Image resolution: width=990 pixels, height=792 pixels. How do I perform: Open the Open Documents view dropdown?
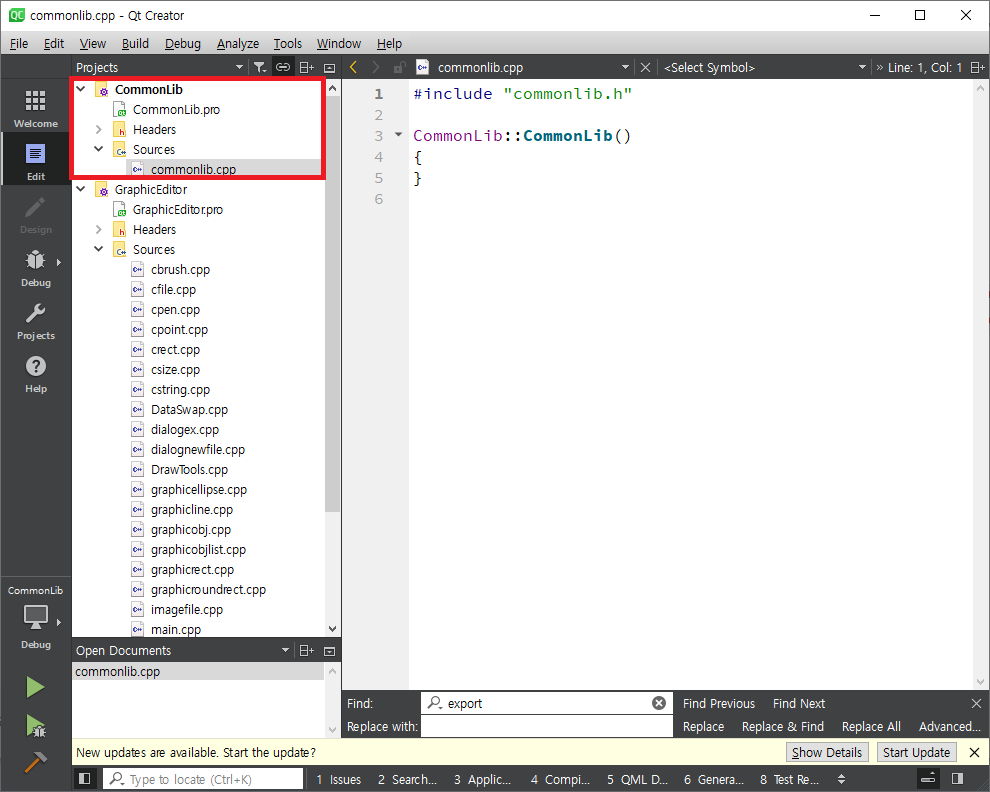[x=285, y=651]
